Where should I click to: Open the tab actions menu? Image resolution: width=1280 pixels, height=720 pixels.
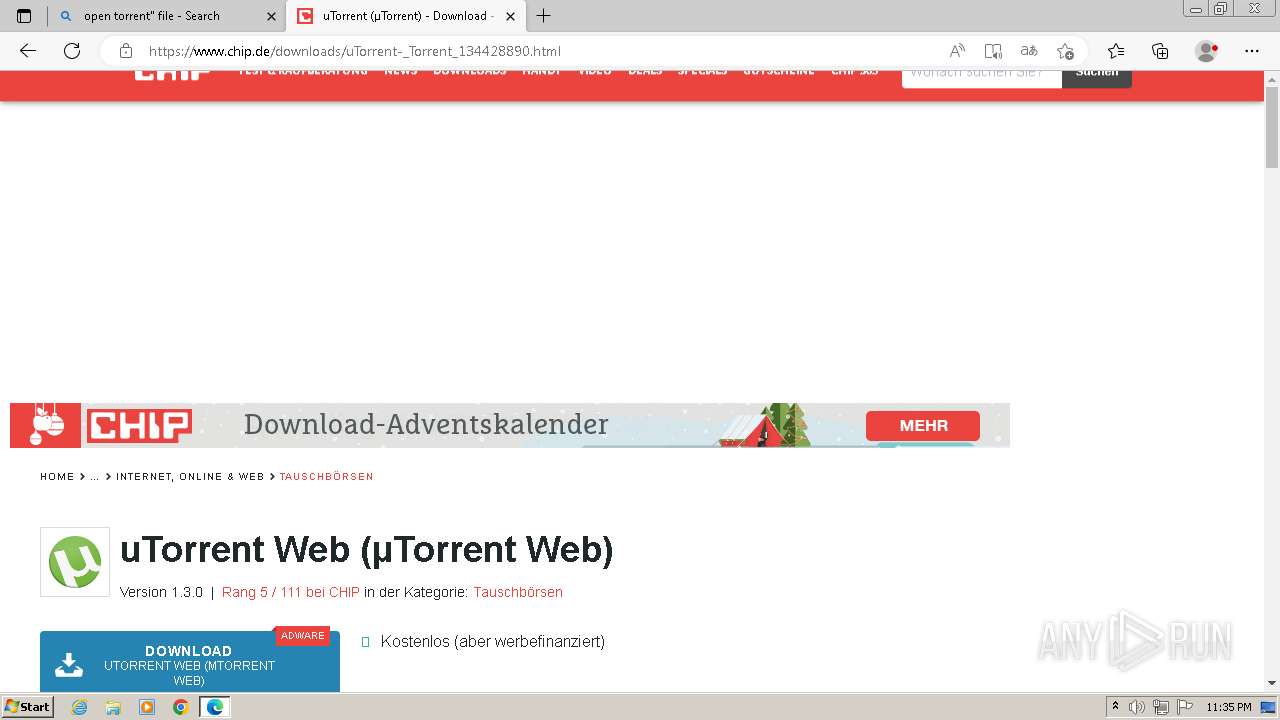click(24, 16)
